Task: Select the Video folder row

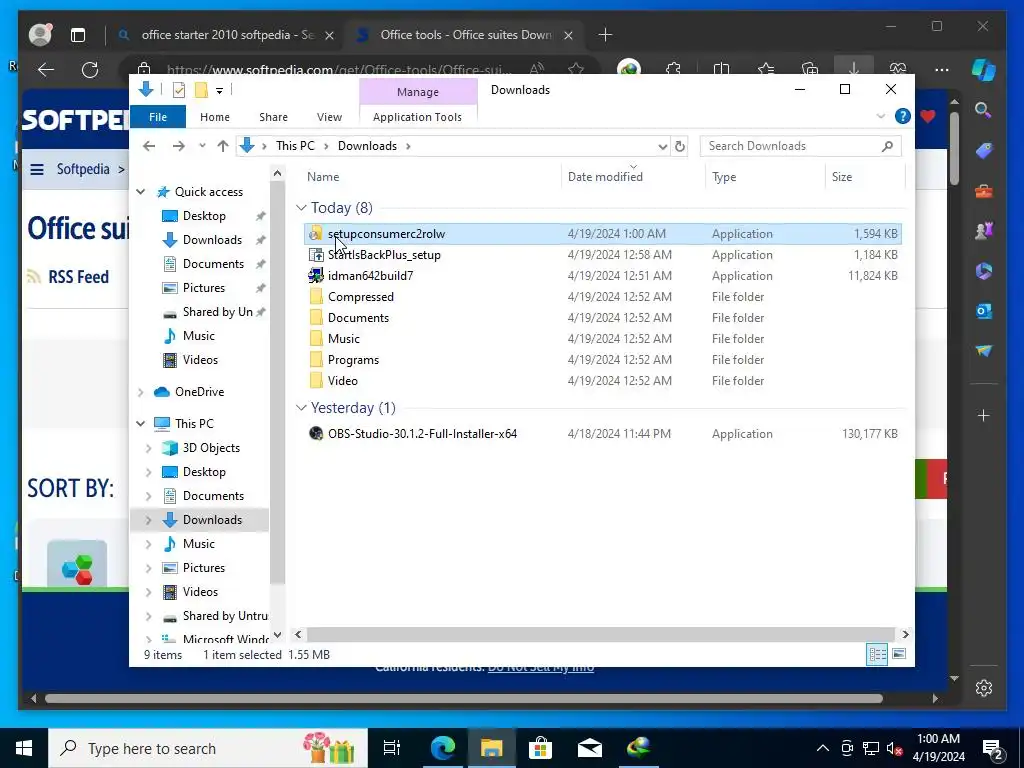Action: (602, 381)
